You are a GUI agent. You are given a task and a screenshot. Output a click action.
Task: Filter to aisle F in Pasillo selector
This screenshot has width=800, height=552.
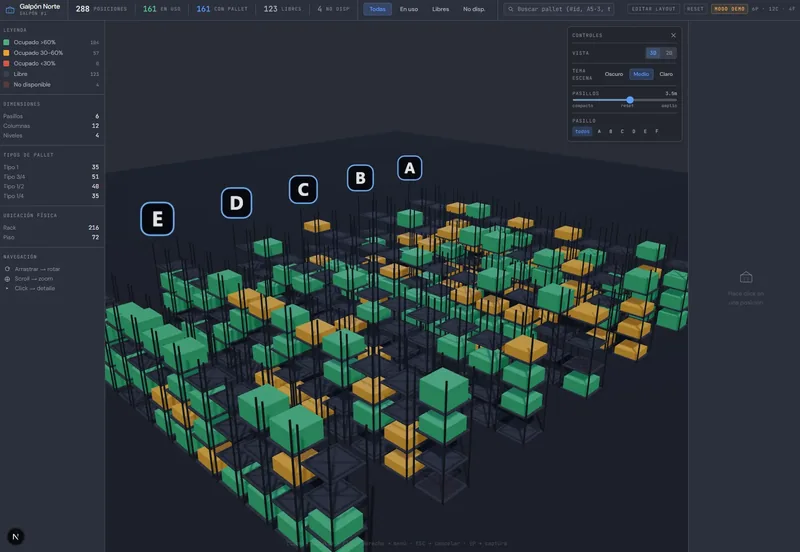click(x=657, y=132)
